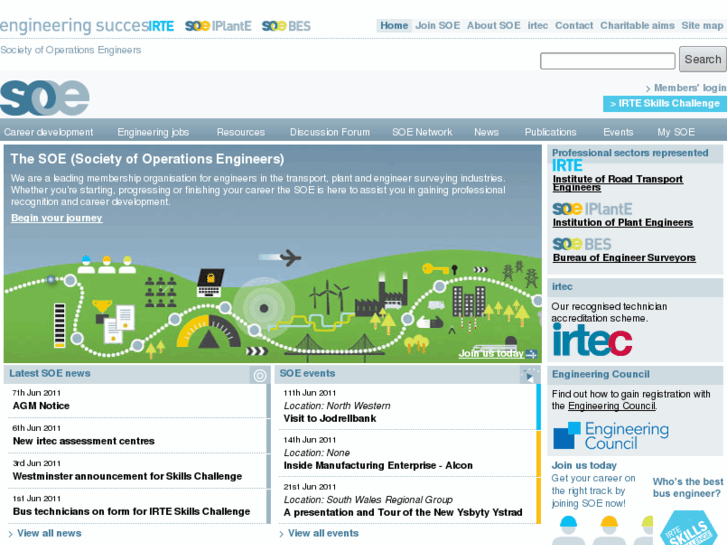Click the laptop padlock icon in banner
Viewport: 727px width, 545px height.
(210, 282)
